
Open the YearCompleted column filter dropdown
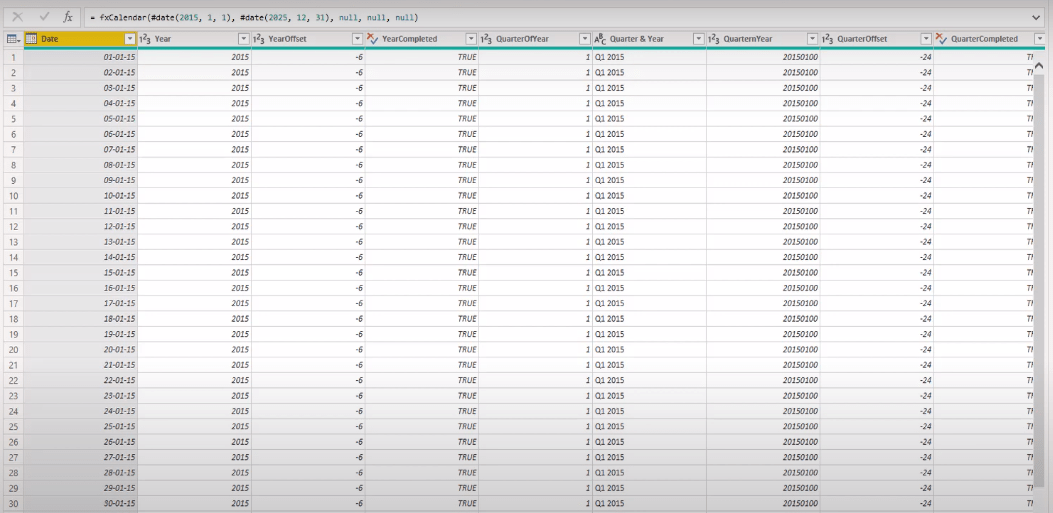(471, 39)
